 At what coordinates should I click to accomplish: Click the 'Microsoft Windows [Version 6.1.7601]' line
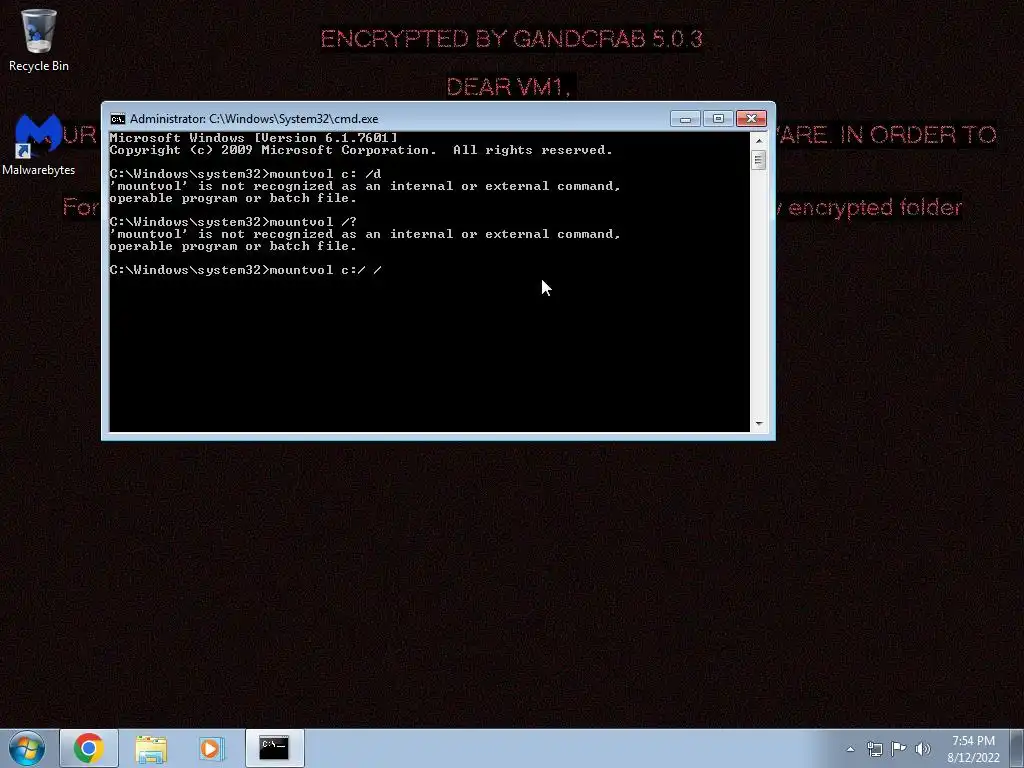[x=253, y=138]
